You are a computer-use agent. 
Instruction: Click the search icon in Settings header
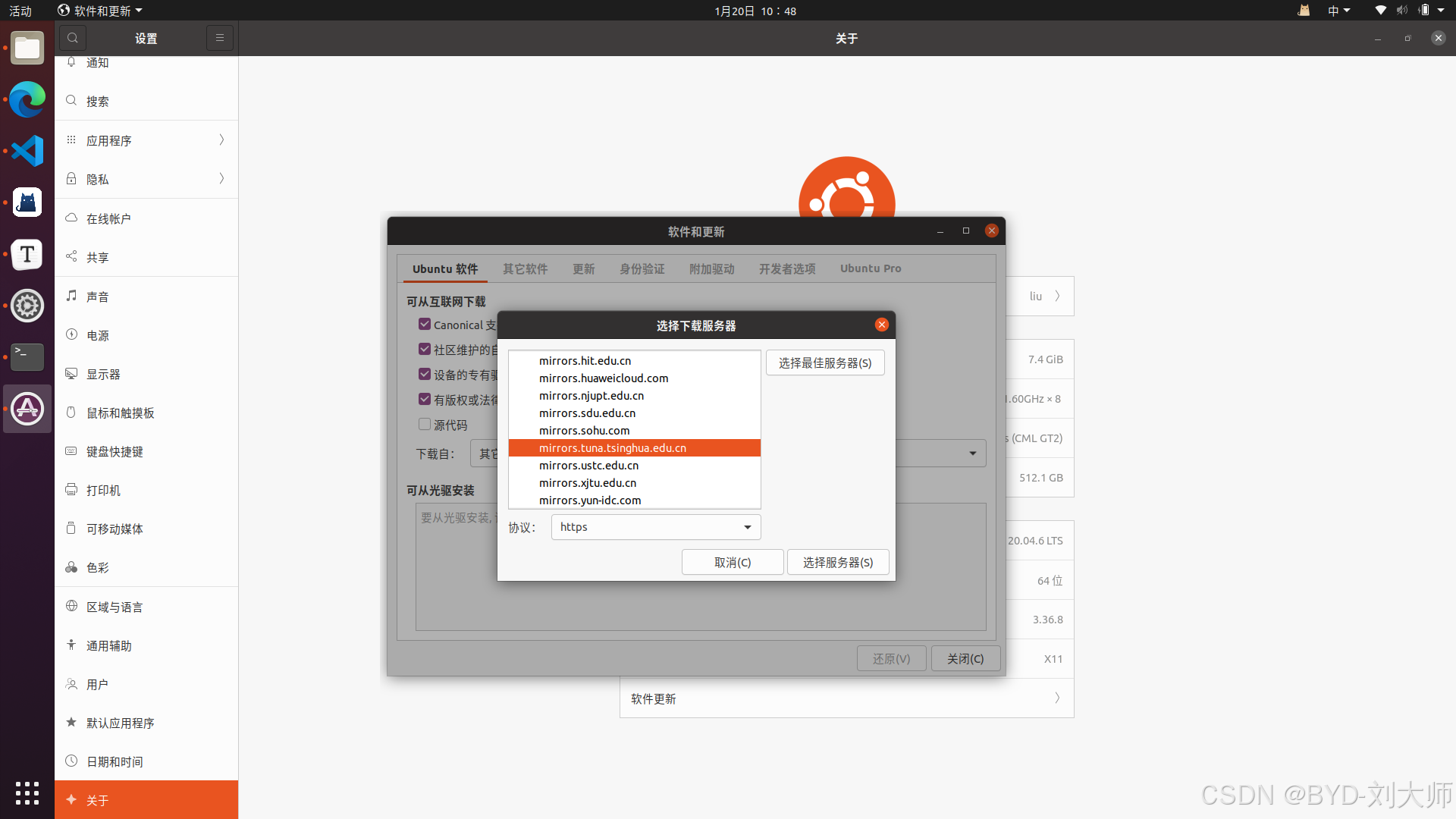click(73, 38)
